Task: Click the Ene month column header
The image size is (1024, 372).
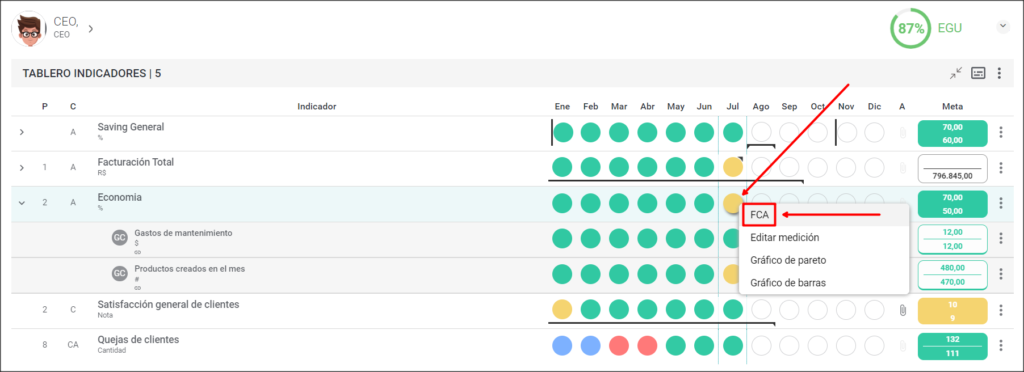Action: [x=562, y=106]
